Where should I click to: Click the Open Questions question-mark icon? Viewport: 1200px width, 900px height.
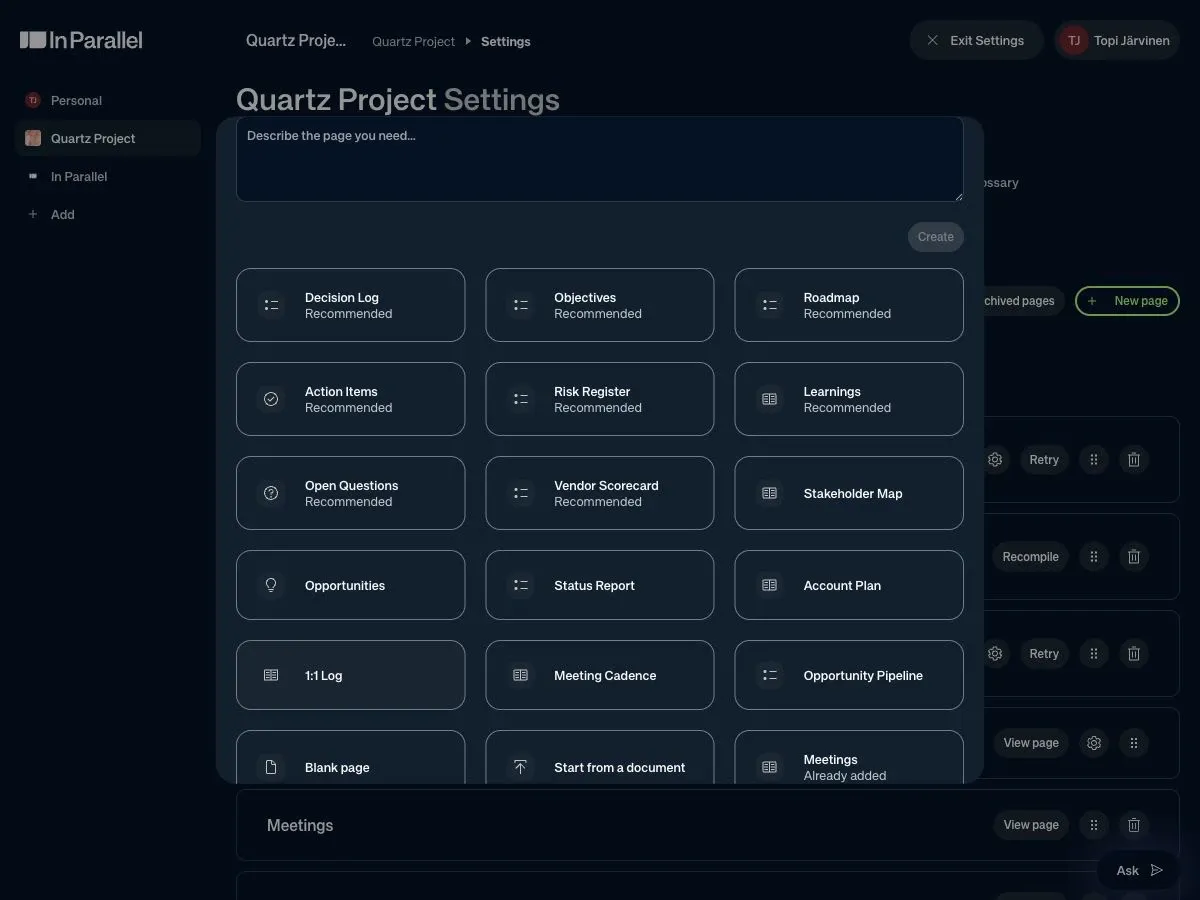(x=271, y=493)
